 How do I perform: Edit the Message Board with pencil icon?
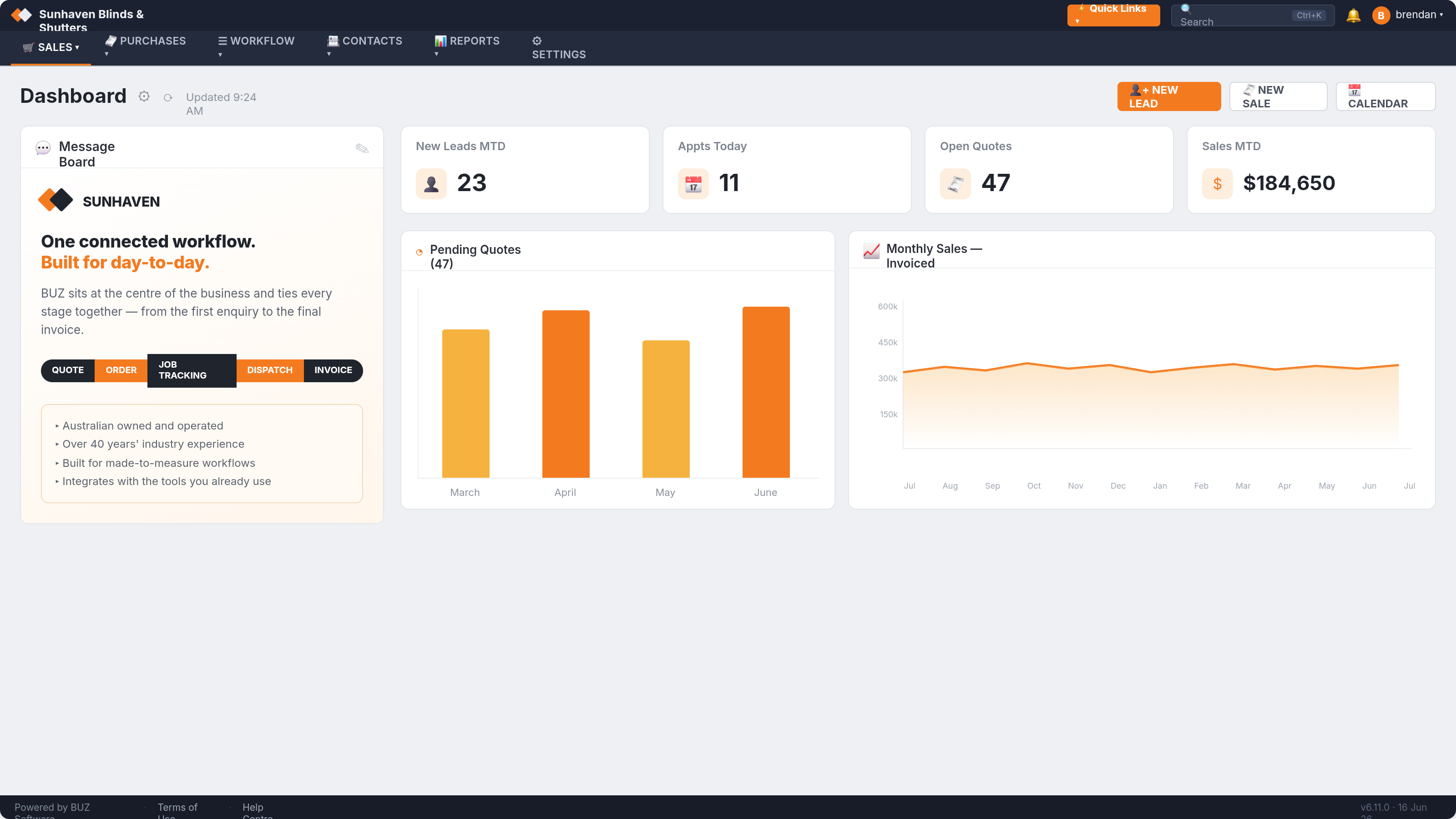(x=362, y=148)
